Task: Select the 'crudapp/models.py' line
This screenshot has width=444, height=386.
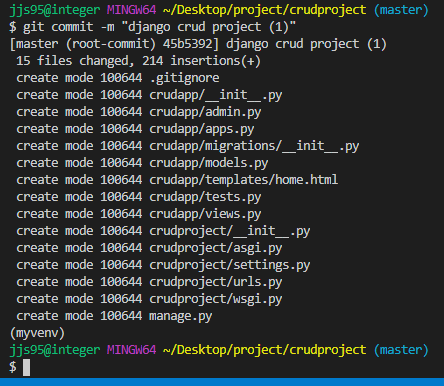Action: pos(142,163)
